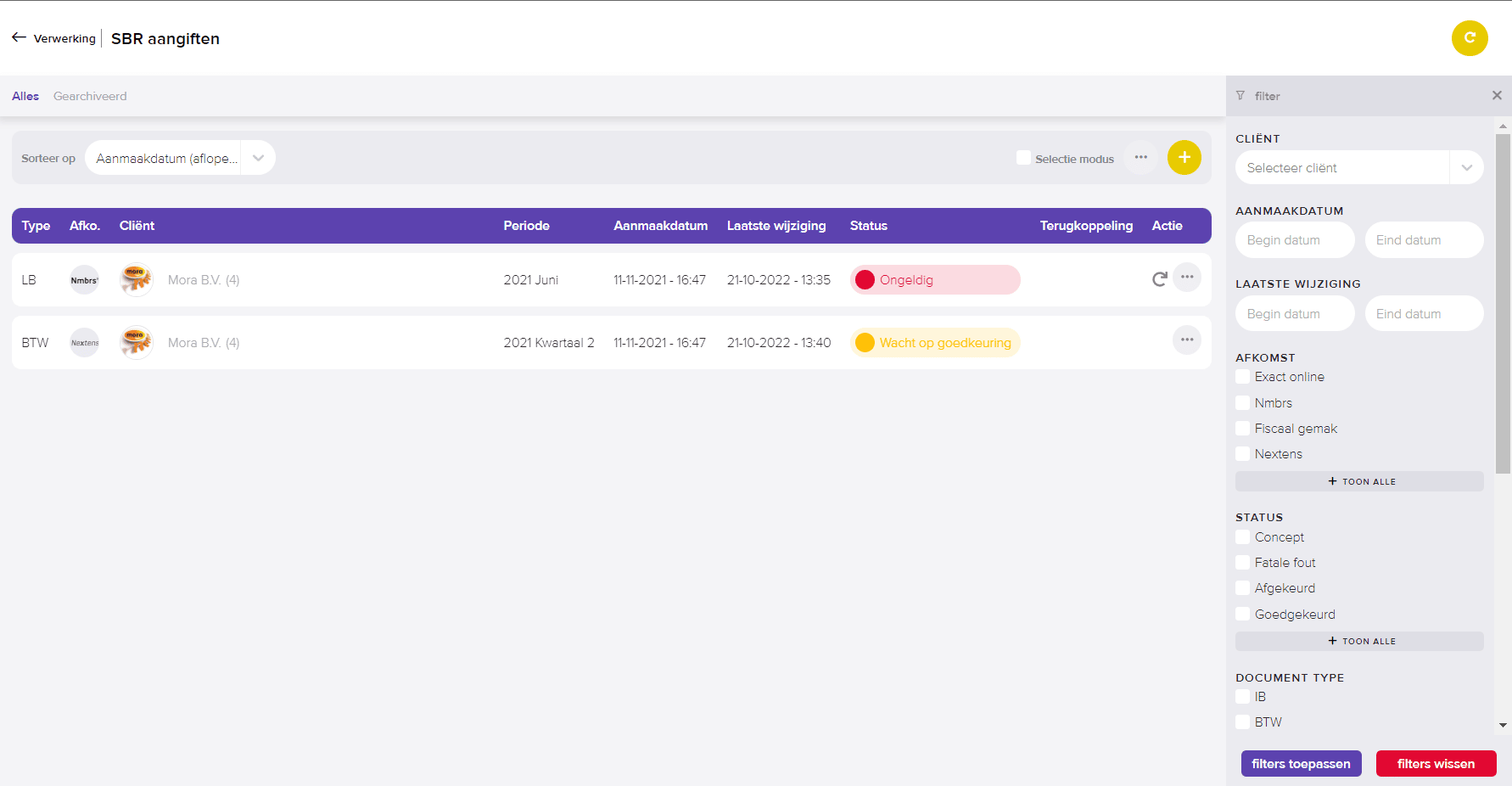Screen dimensions: 1512x786
Task: Sort by the Periode column header
Action: (x=526, y=226)
